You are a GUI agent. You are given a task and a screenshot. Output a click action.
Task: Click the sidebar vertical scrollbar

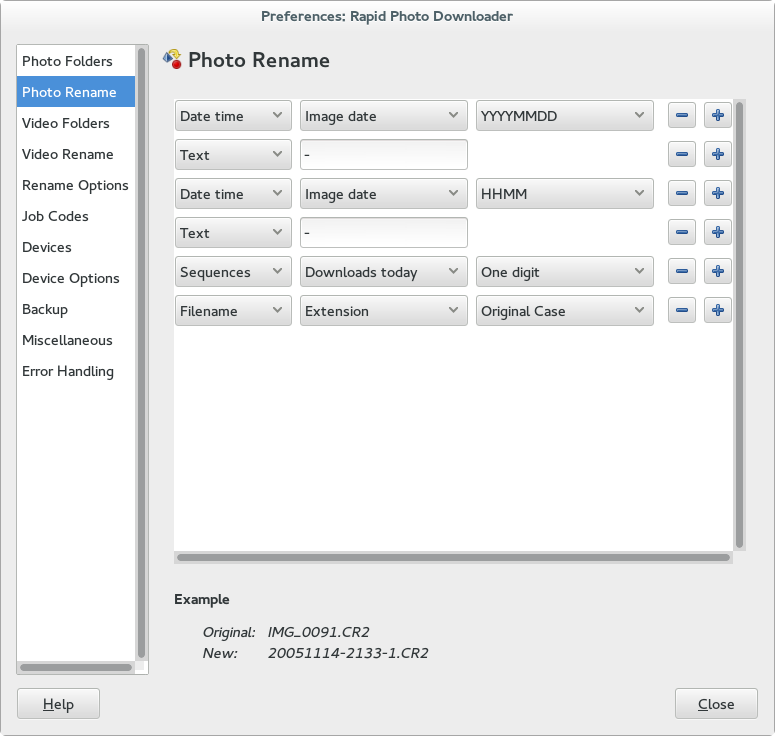tap(141, 353)
